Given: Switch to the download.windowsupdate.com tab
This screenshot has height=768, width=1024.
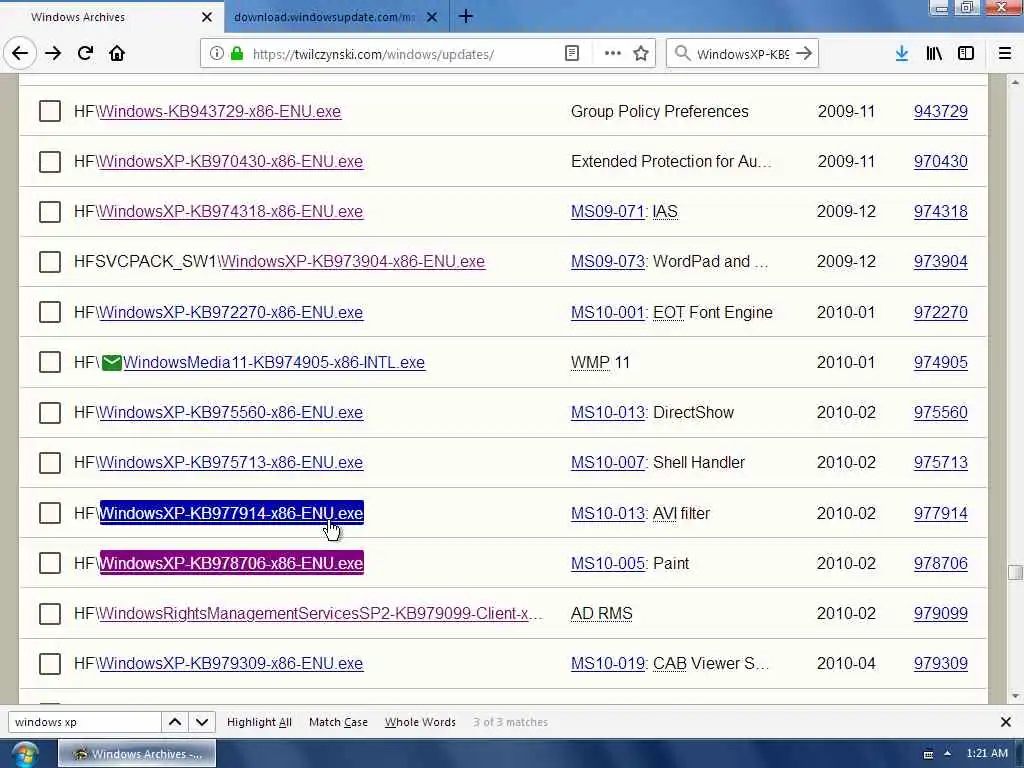Looking at the screenshot, I should click(336, 17).
